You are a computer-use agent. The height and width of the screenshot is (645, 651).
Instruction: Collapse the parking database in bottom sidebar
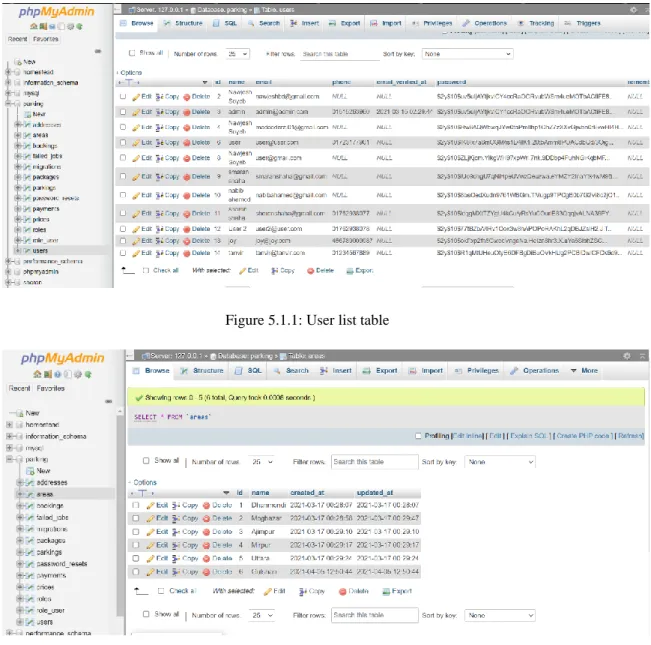coord(10,459)
